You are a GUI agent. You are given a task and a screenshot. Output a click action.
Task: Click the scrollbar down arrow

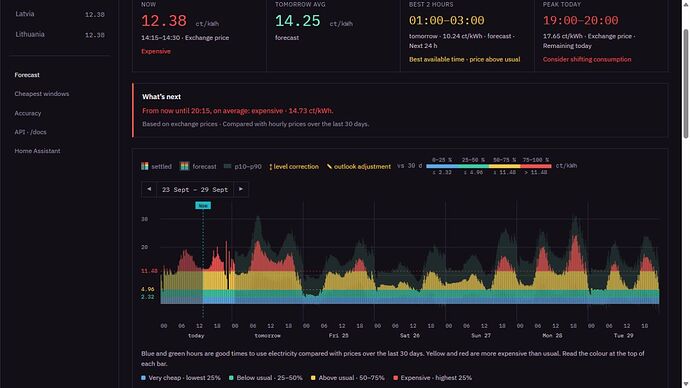pyautogui.click(x=686, y=384)
